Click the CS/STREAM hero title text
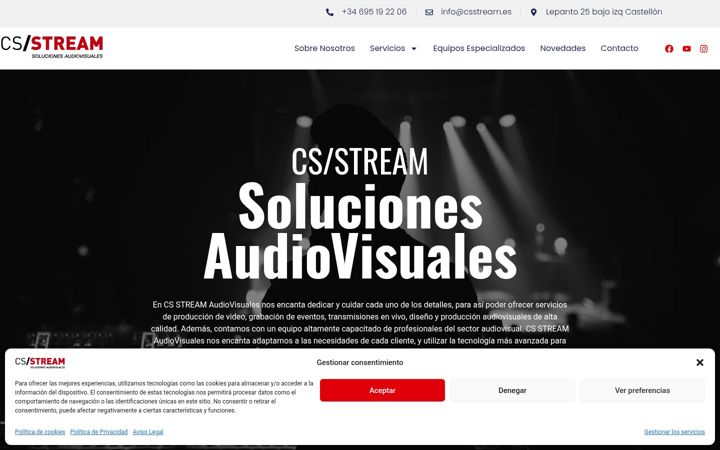720x450 pixels. tap(360, 161)
